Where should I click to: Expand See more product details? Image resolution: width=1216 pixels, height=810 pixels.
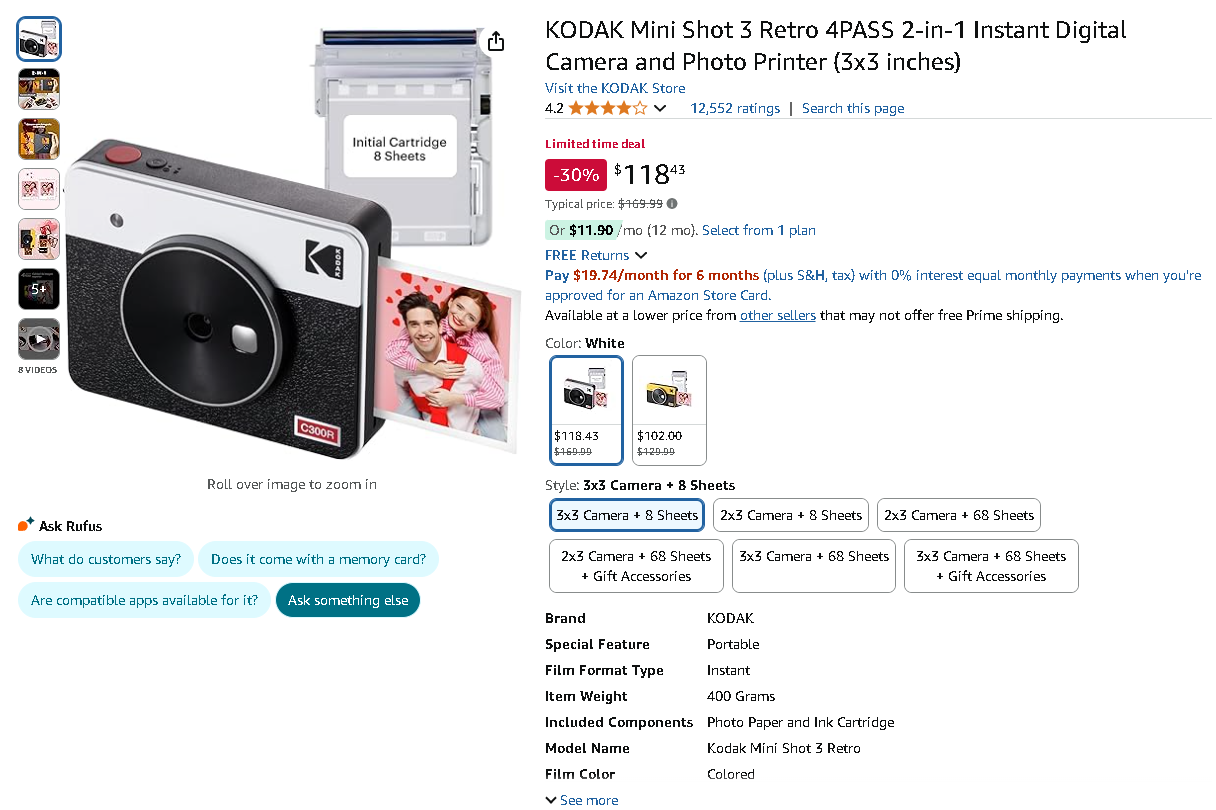click(x=581, y=800)
